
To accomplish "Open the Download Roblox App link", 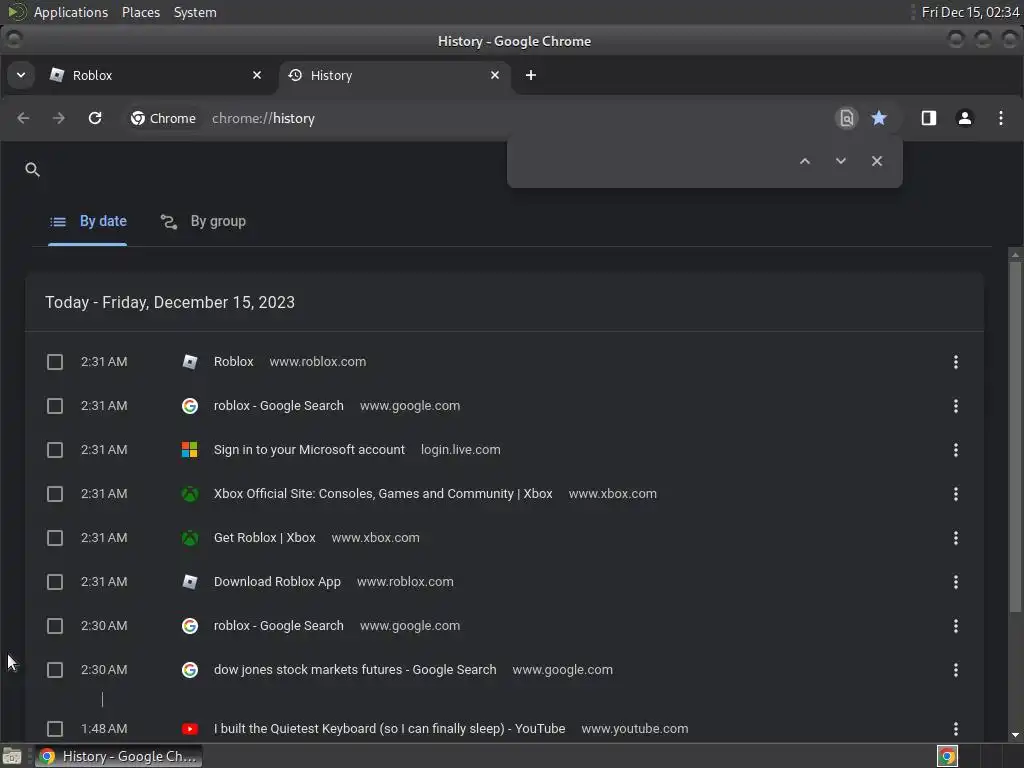I will pos(277,582).
